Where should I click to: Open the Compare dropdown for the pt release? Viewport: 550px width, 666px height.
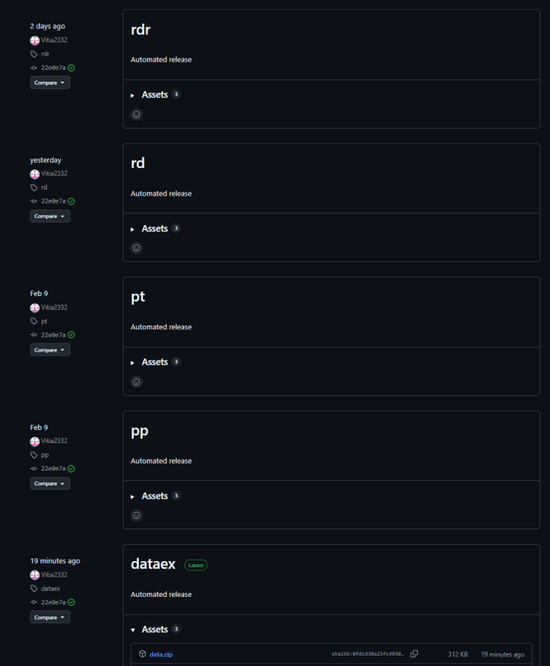tap(50, 350)
